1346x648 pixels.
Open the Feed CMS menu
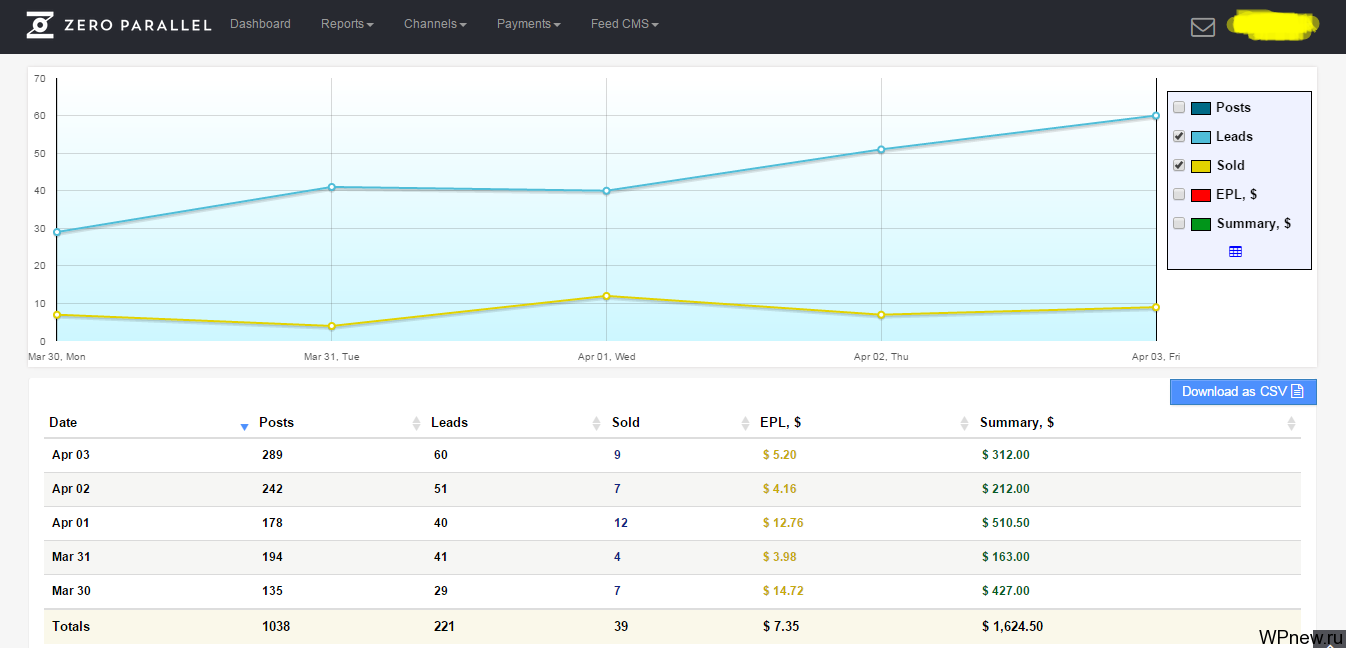pos(624,24)
